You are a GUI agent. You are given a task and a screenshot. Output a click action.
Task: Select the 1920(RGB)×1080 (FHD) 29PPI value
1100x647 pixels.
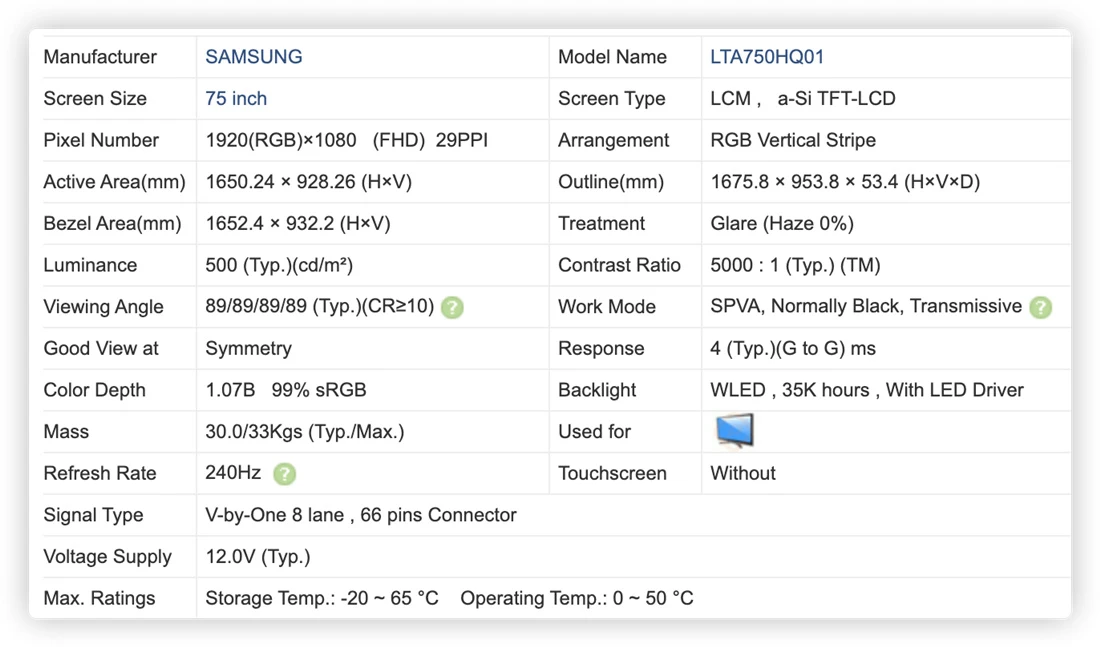pos(347,140)
